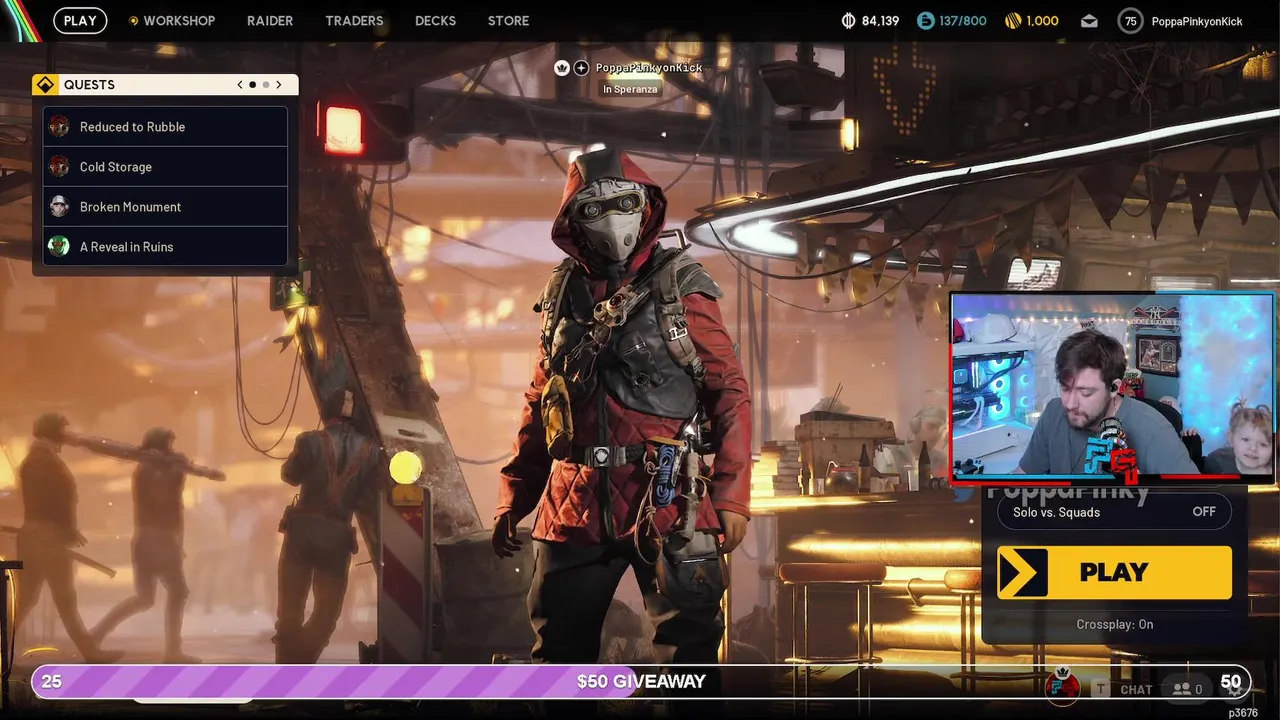This screenshot has height=720, width=1280.
Task: Click the gold striped currency icon beside 1,000
Action: [x=1013, y=21]
